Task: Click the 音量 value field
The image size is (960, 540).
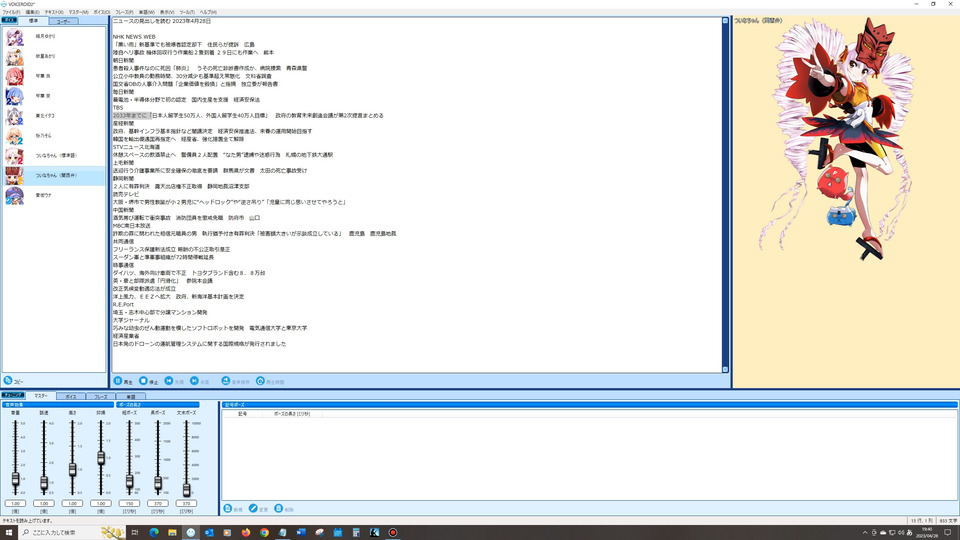Action: [x=15, y=503]
